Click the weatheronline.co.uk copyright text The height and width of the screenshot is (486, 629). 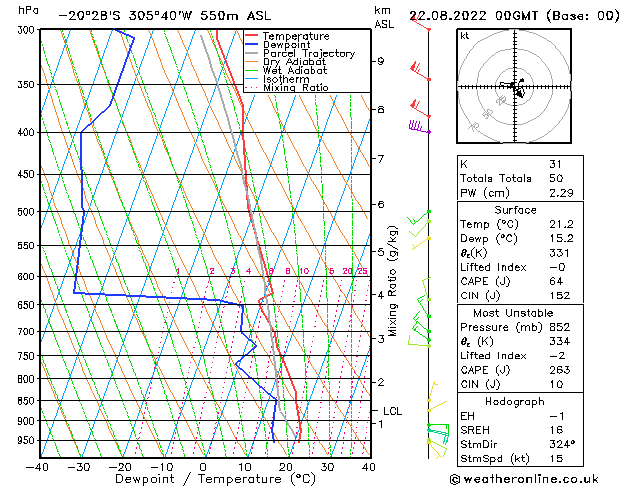point(525,479)
